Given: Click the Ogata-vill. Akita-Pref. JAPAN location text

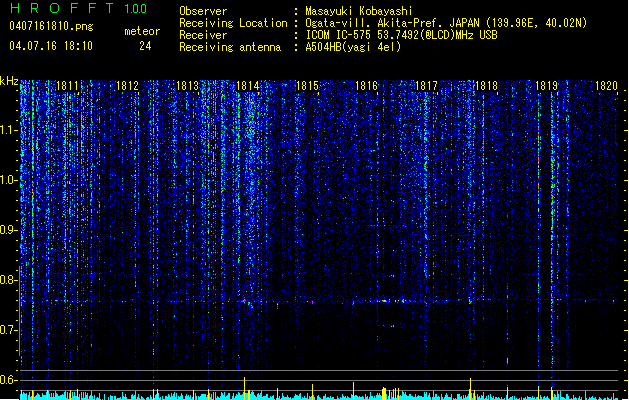Looking at the screenshot, I should 446,23.
